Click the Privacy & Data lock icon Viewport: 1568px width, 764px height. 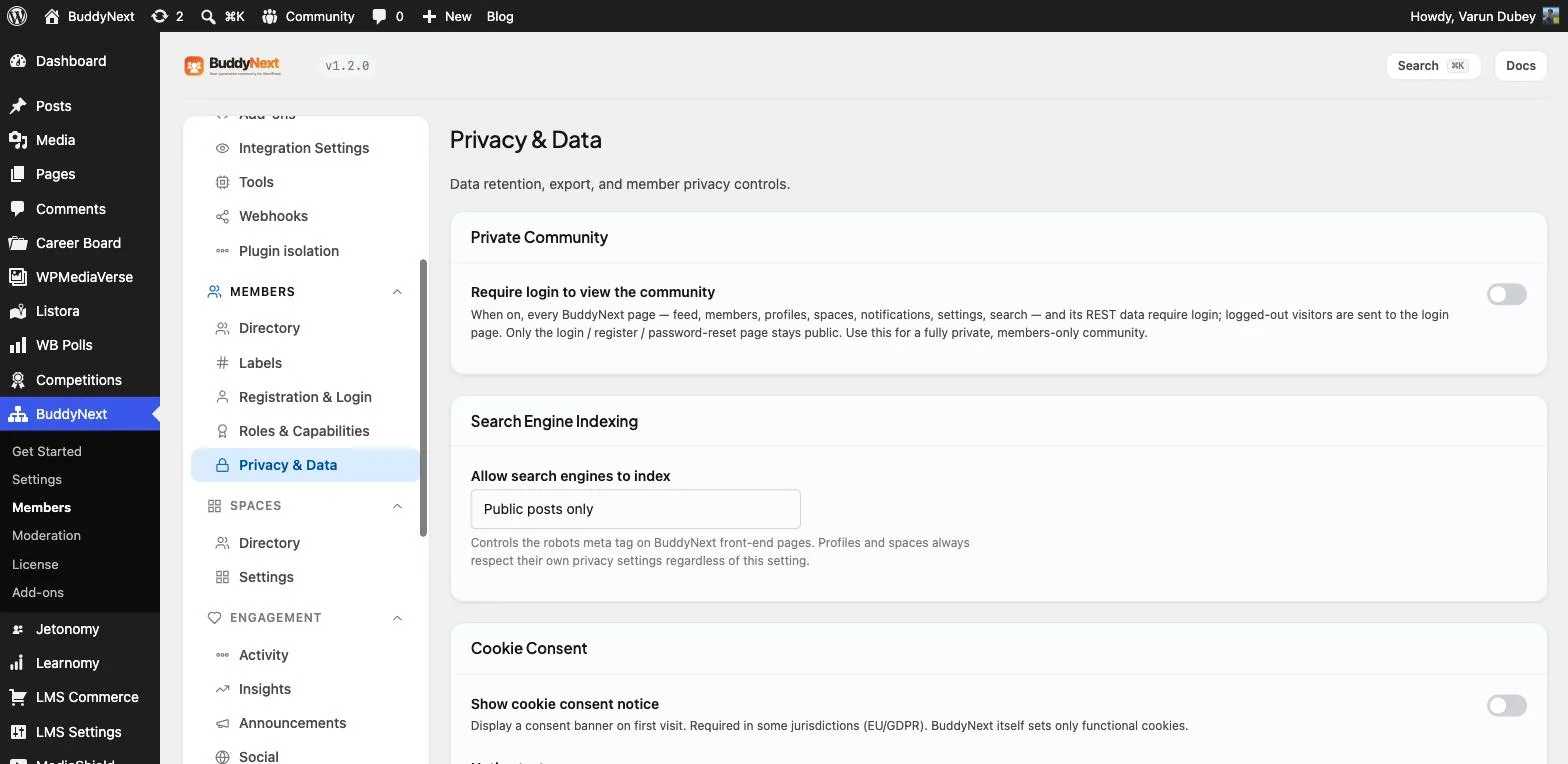click(x=222, y=465)
